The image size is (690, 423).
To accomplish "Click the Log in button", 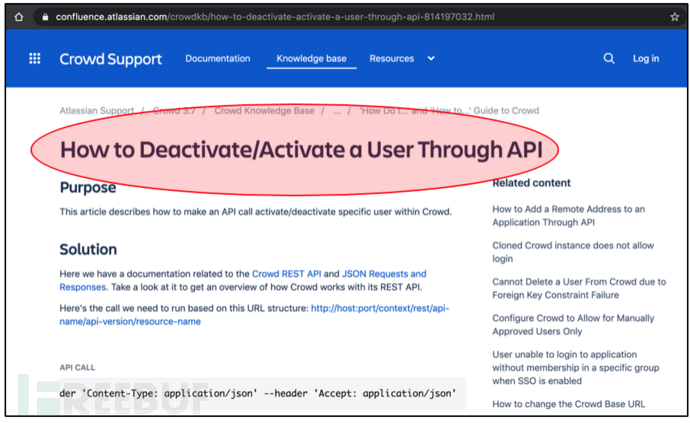I will pos(646,59).
